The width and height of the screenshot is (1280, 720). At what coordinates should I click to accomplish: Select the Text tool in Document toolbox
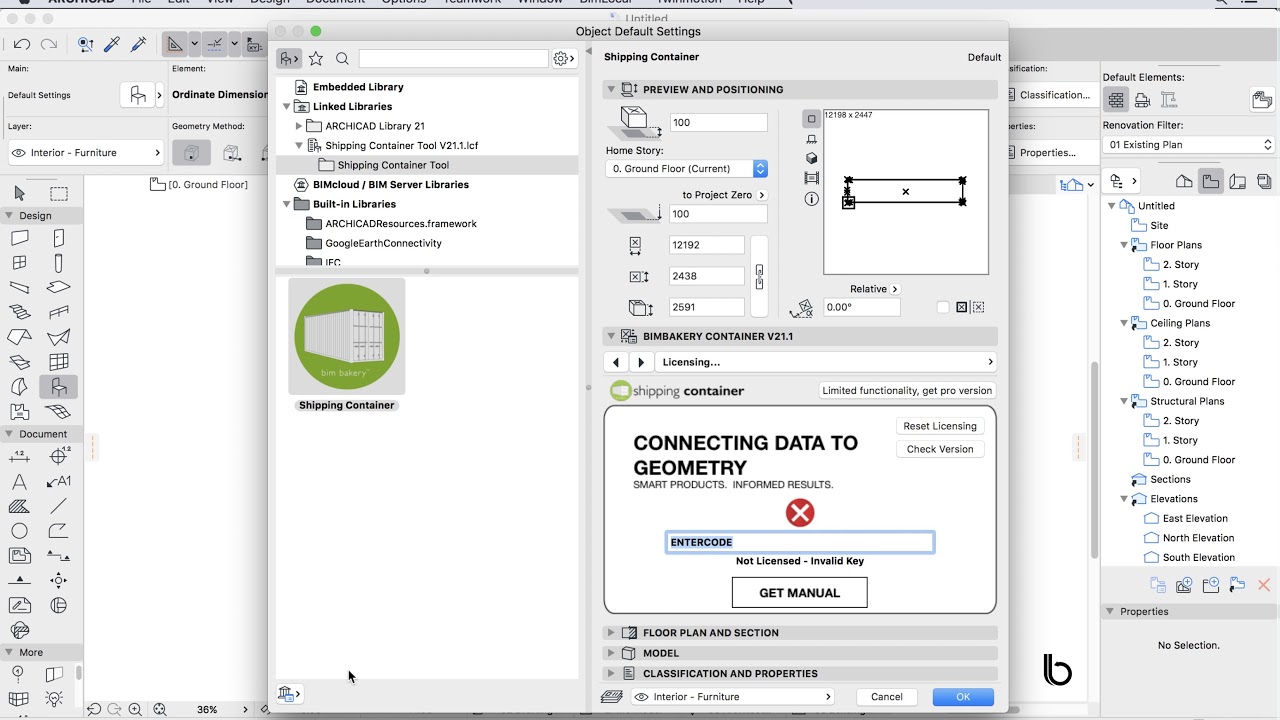pos(19,482)
